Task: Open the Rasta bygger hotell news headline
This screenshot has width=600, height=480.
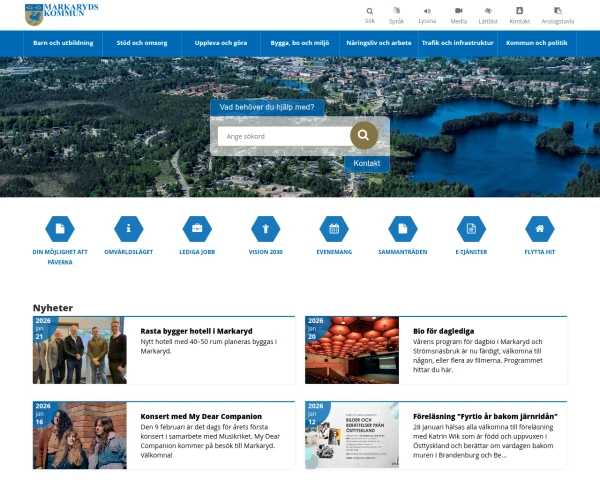Action: [x=194, y=330]
